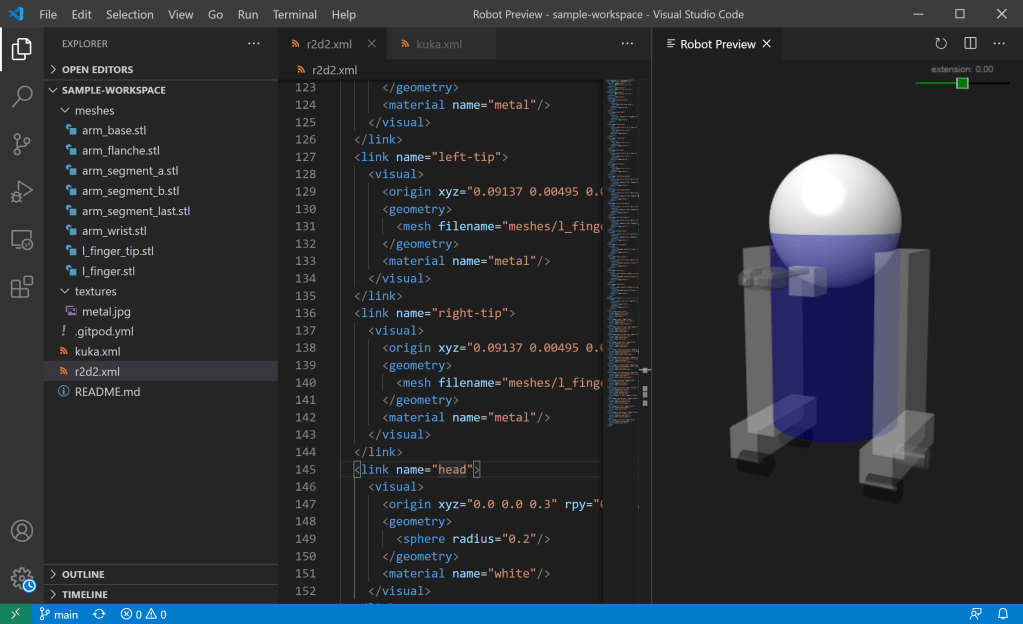1023x624 pixels.
Task: Click errors and warnings count in status bar
Action: (143, 614)
